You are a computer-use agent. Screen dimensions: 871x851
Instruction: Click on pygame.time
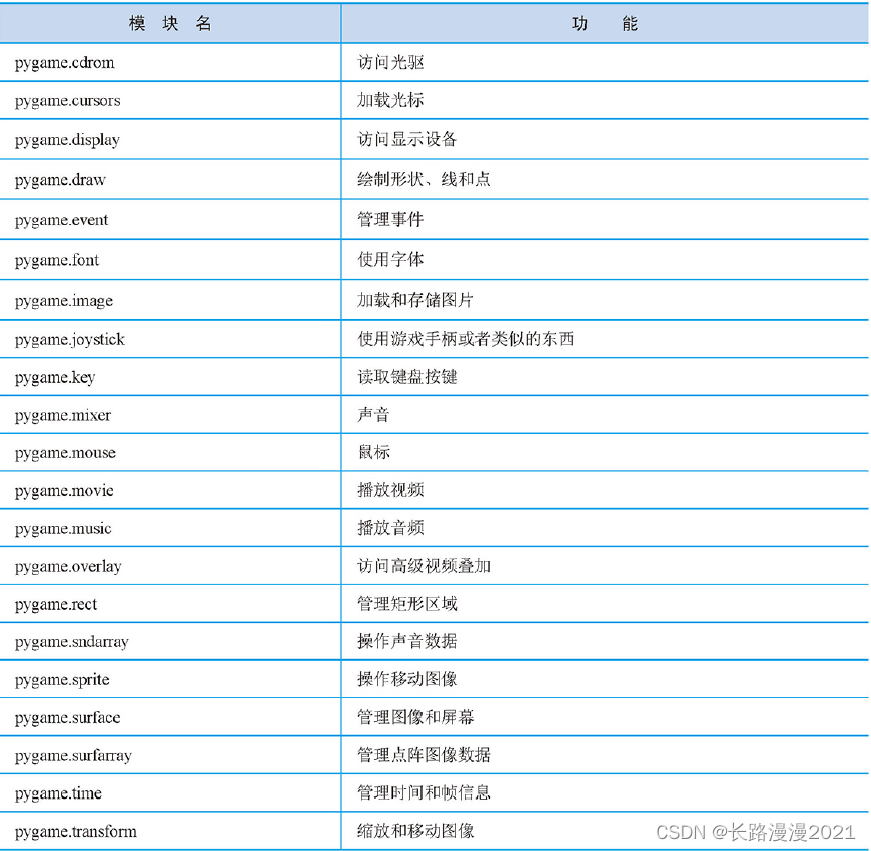coord(58,794)
